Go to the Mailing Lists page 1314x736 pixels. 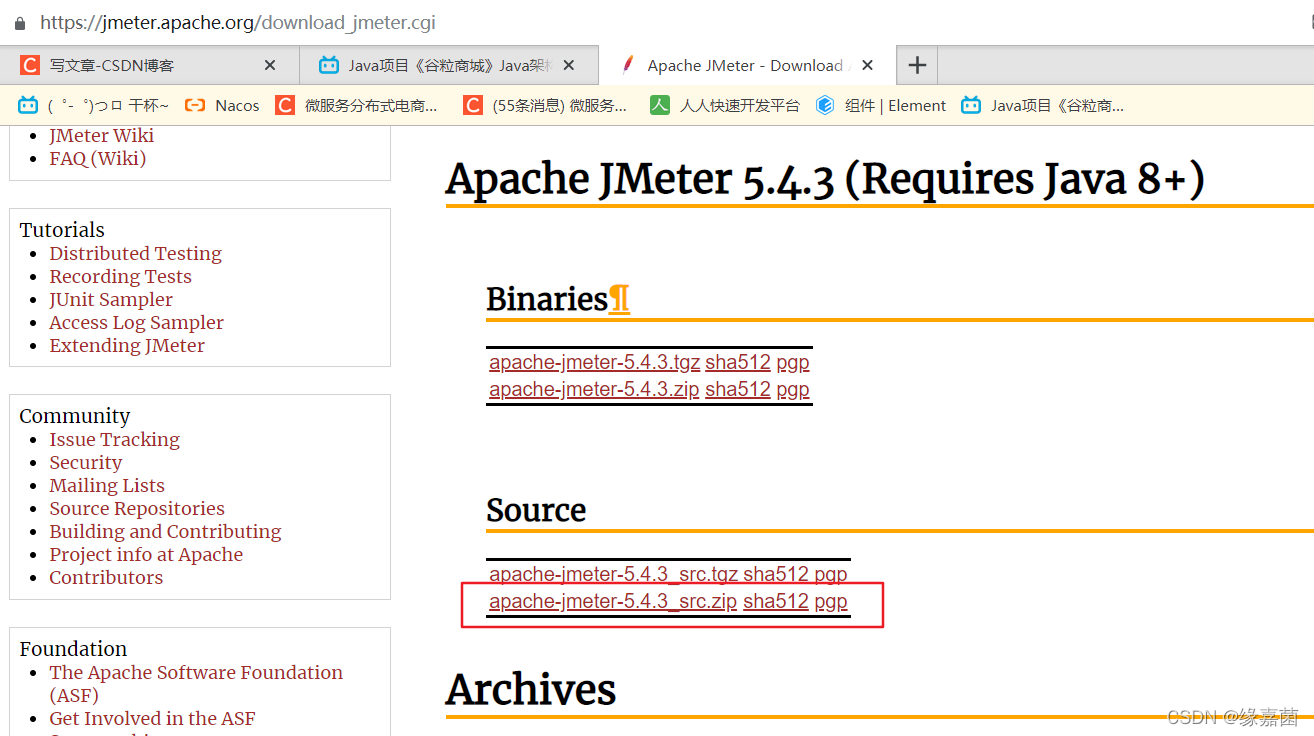pyautogui.click(x=107, y=485)
